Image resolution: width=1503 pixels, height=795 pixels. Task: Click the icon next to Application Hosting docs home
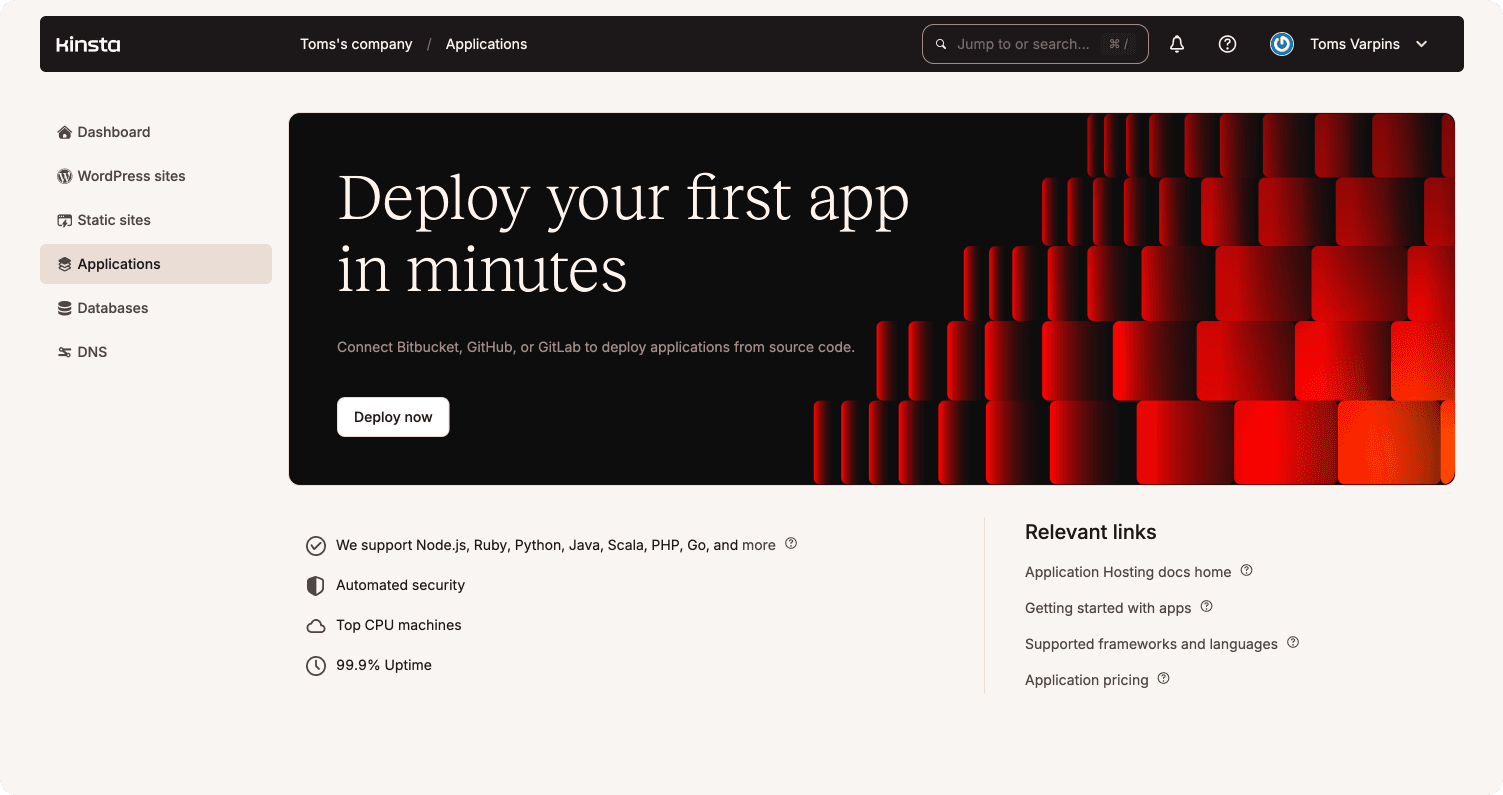tap(1247, 570)
